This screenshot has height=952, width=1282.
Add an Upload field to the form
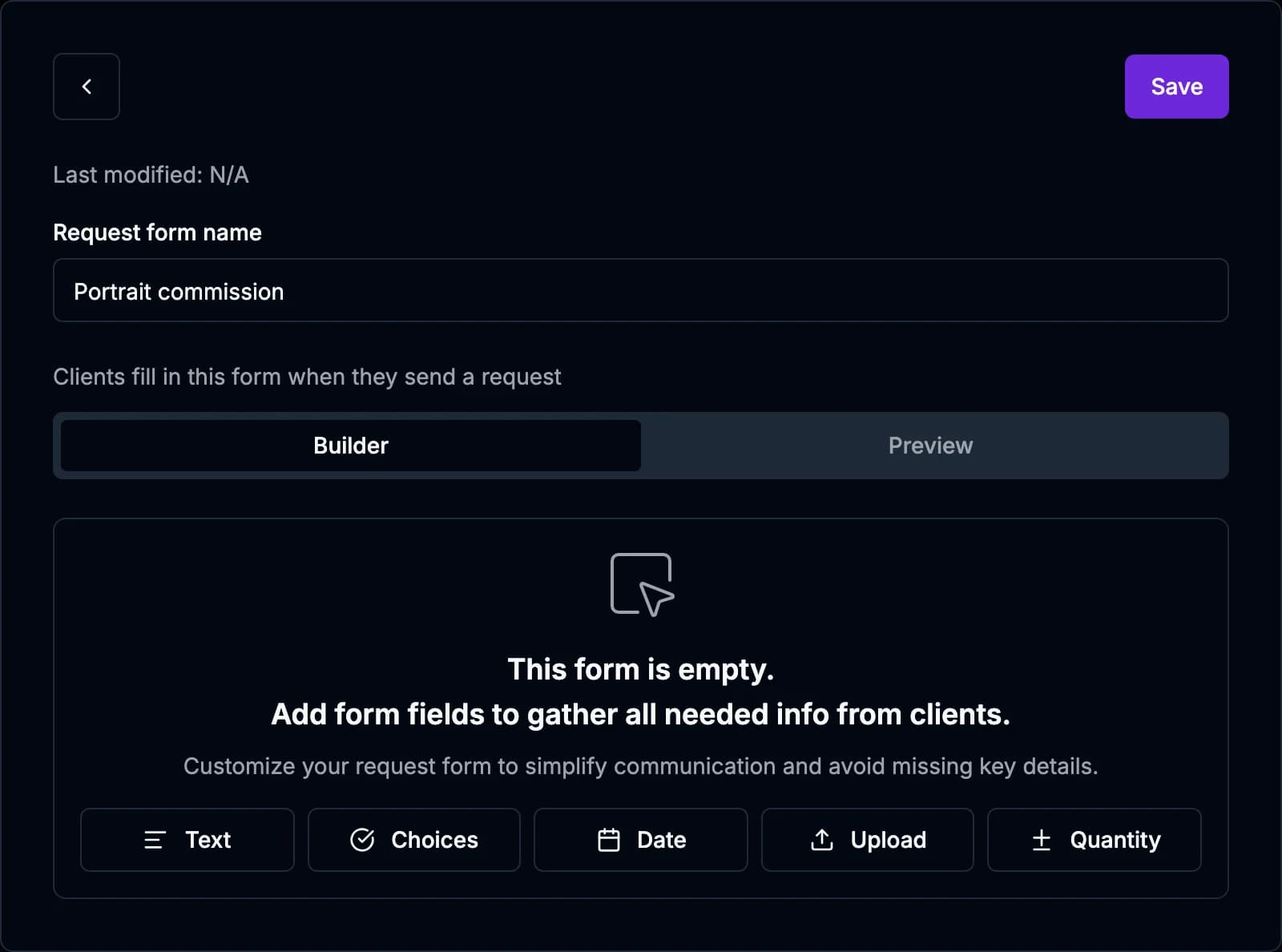868,840
